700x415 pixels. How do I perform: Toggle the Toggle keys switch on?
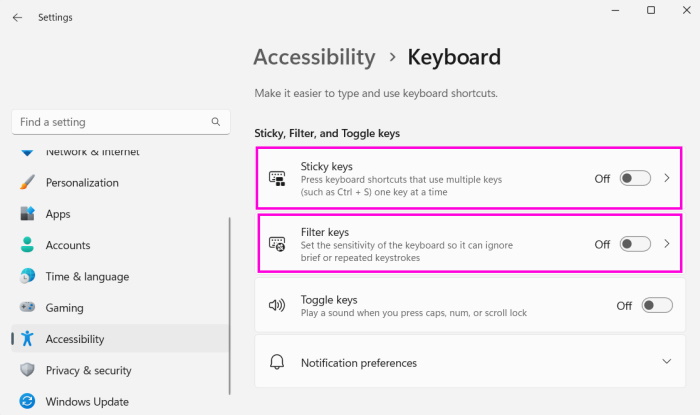pyautogui.click(x=656, y=306)
